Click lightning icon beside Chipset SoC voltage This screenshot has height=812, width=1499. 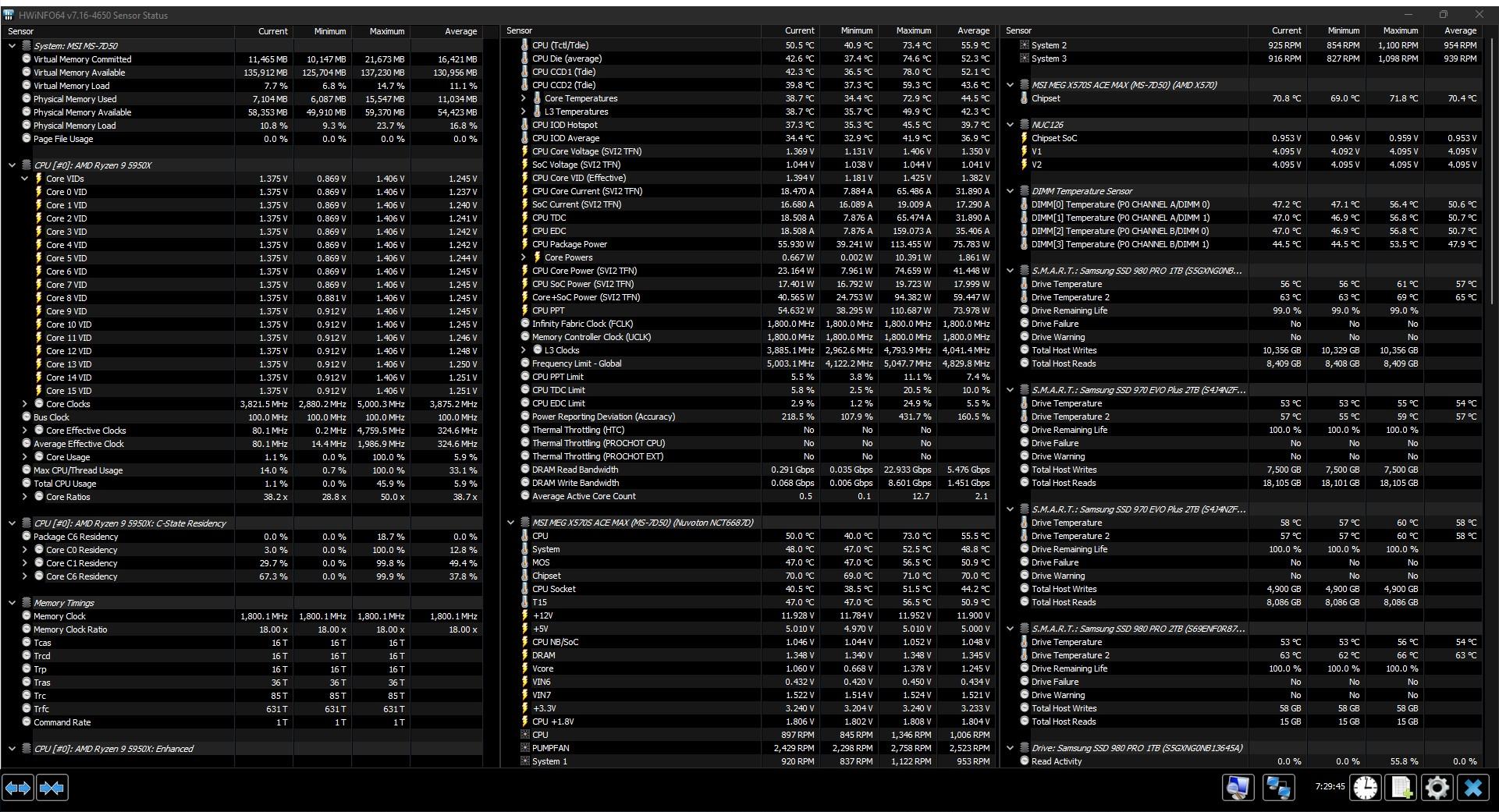click(1024, 138)
